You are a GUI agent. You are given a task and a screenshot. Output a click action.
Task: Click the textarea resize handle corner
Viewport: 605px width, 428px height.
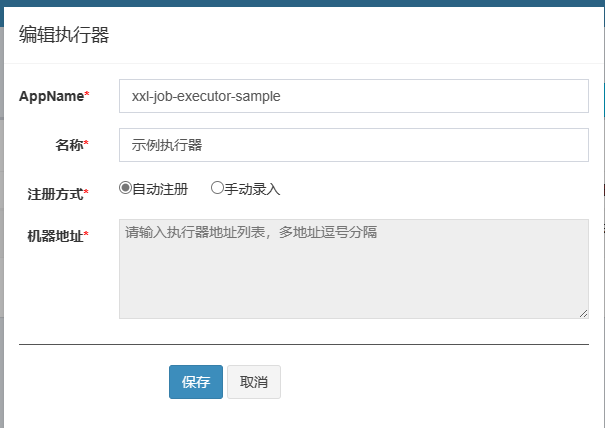584,314
